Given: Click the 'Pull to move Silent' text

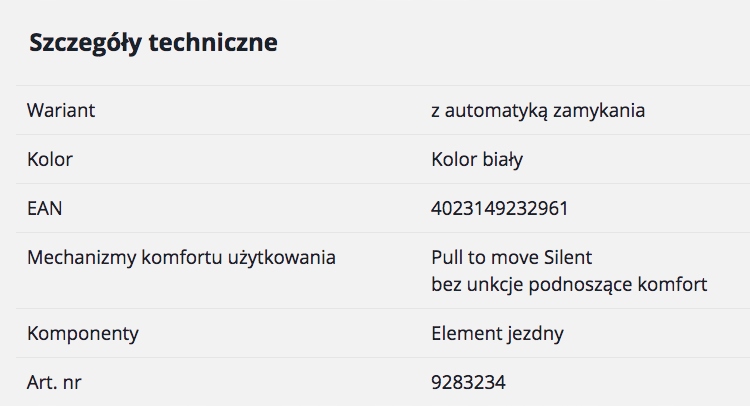Looking at the screenshot, I should pyautogui.click(x=511, y=258).
